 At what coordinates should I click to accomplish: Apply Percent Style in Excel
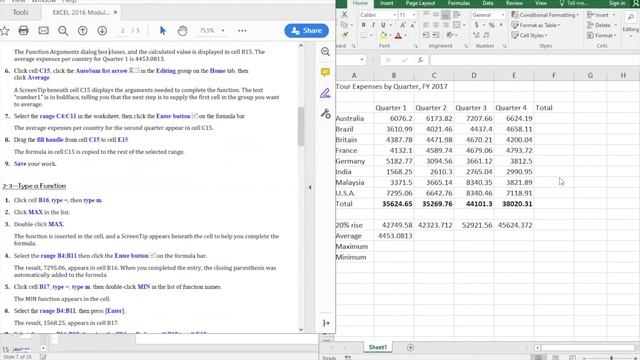[x=492, y=25]
